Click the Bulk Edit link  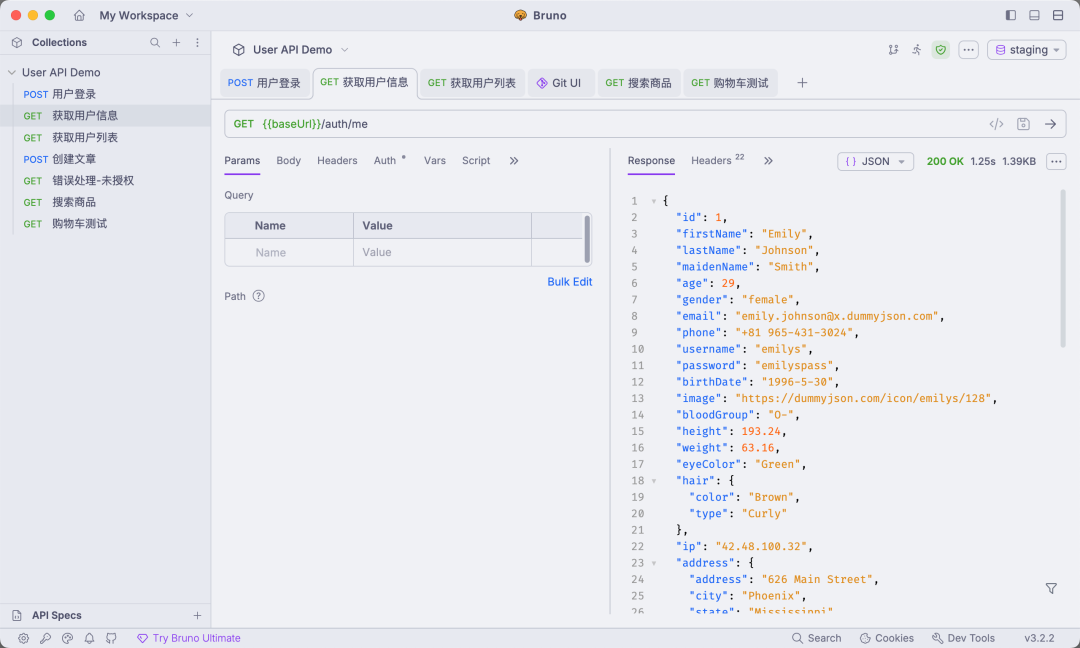click(x=569, y=282)
